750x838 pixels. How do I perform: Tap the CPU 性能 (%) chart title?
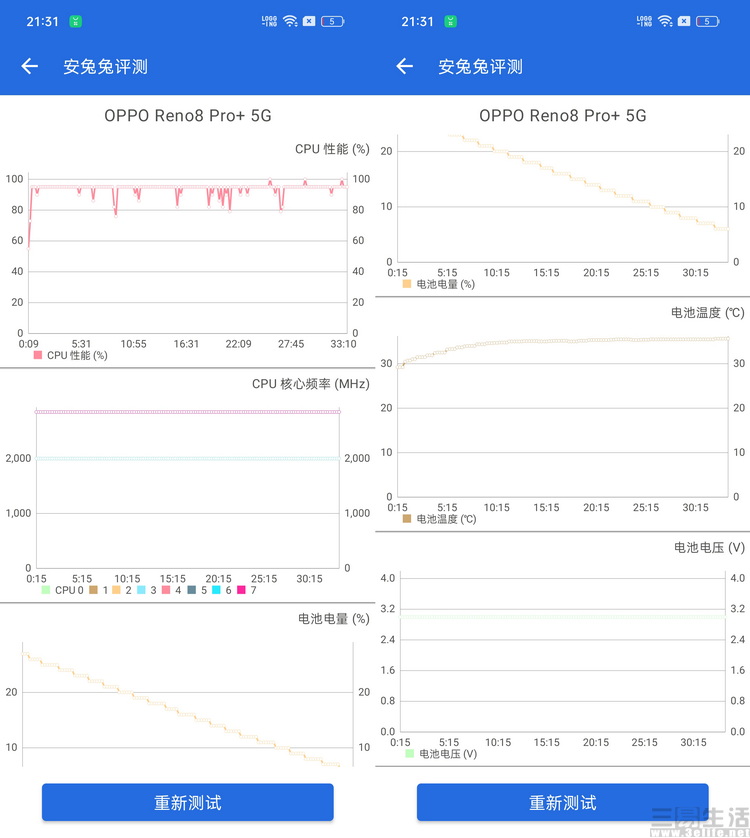[332, 149]
